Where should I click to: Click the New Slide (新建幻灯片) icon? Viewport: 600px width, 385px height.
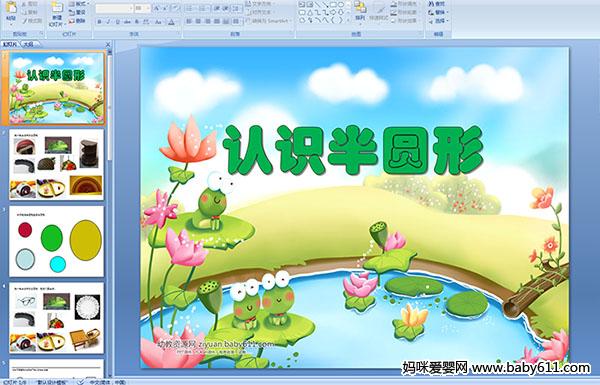57,7
